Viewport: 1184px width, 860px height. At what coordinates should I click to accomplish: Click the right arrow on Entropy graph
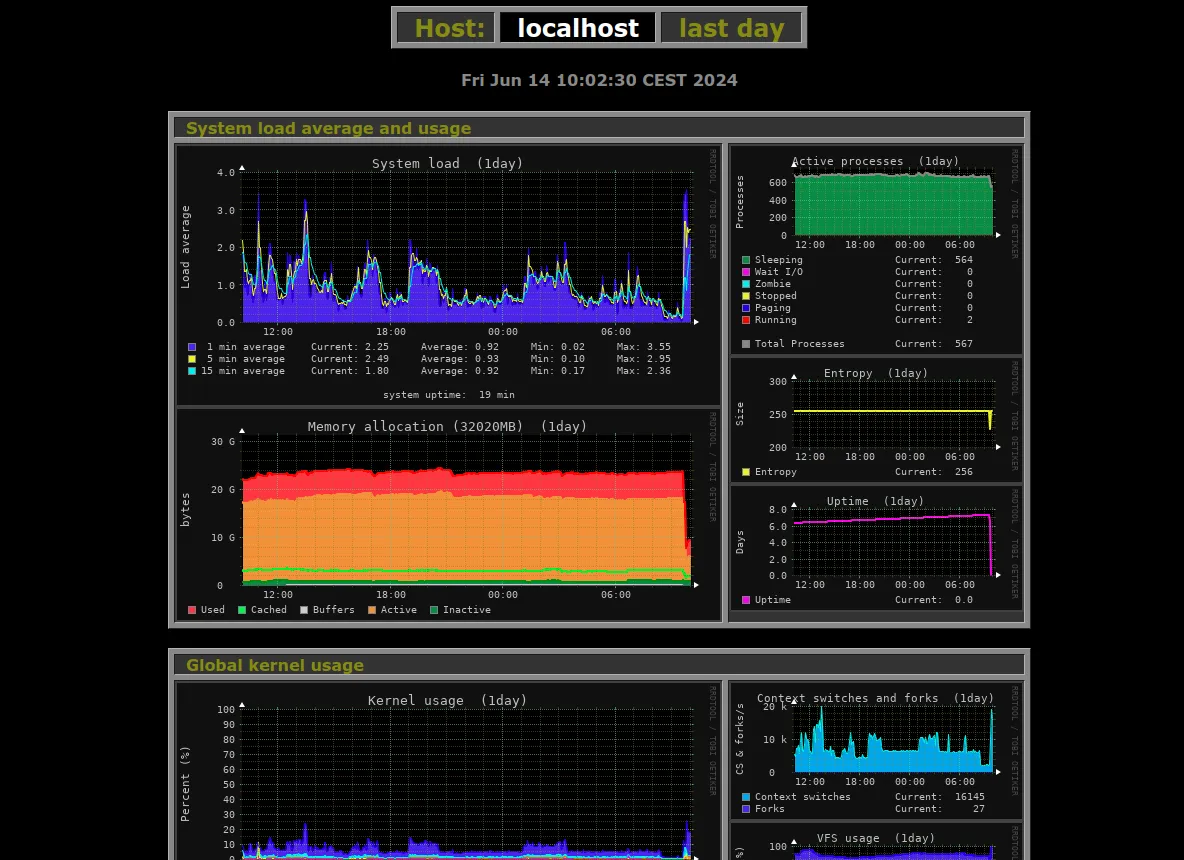[x=997, y=447]
